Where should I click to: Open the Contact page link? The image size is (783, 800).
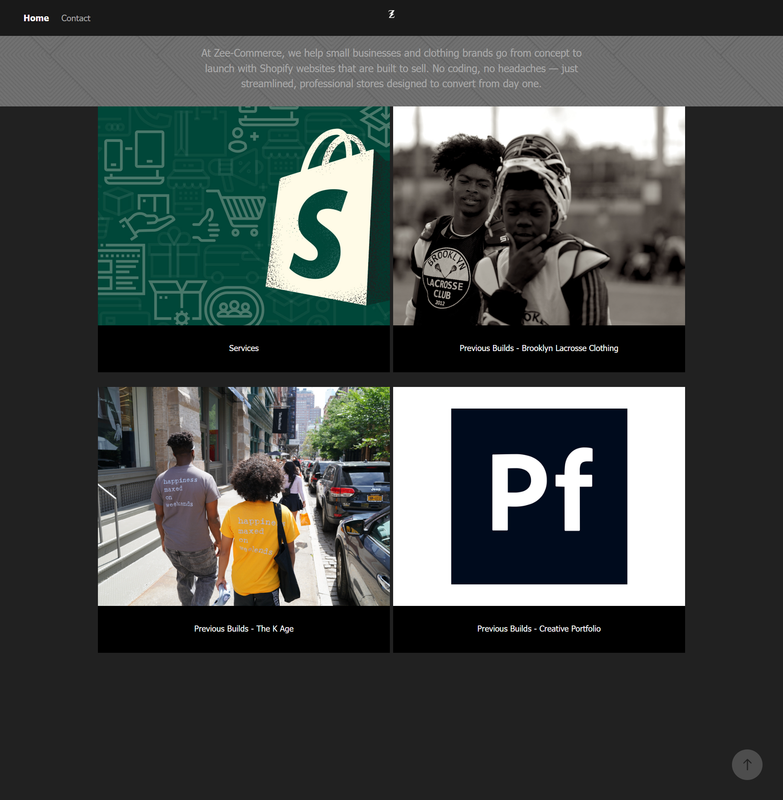click(75, 18)
